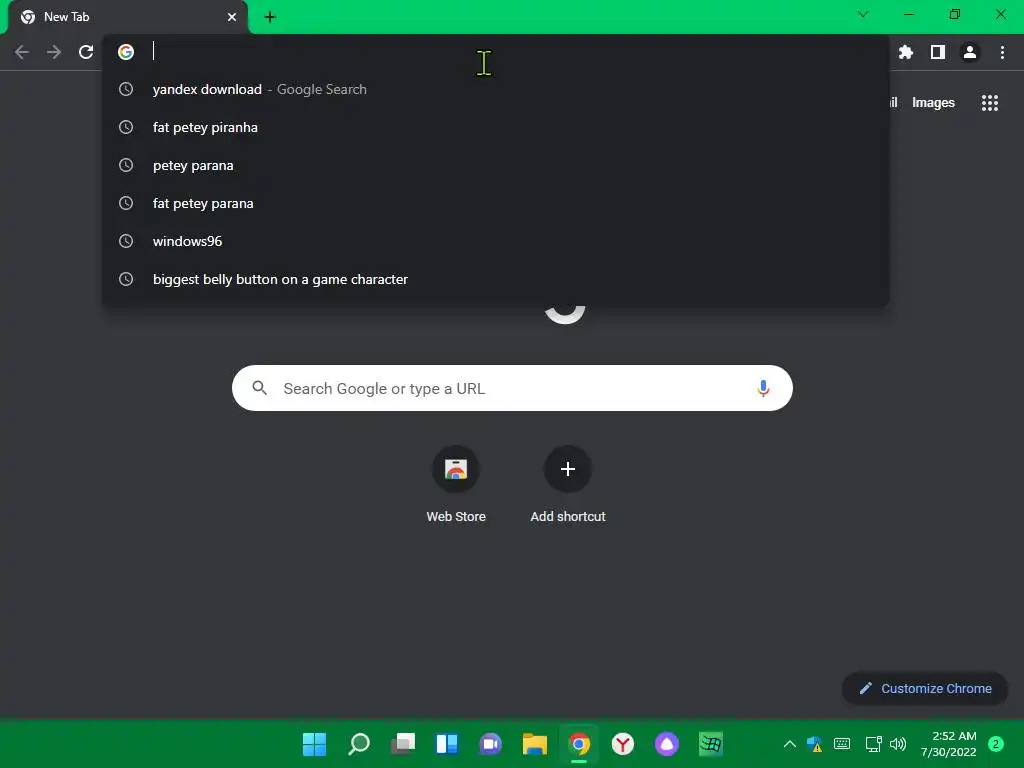Screen dimensions: 1024x768
Task: Pick the windows96 suggestion
Action: point(495,241)
